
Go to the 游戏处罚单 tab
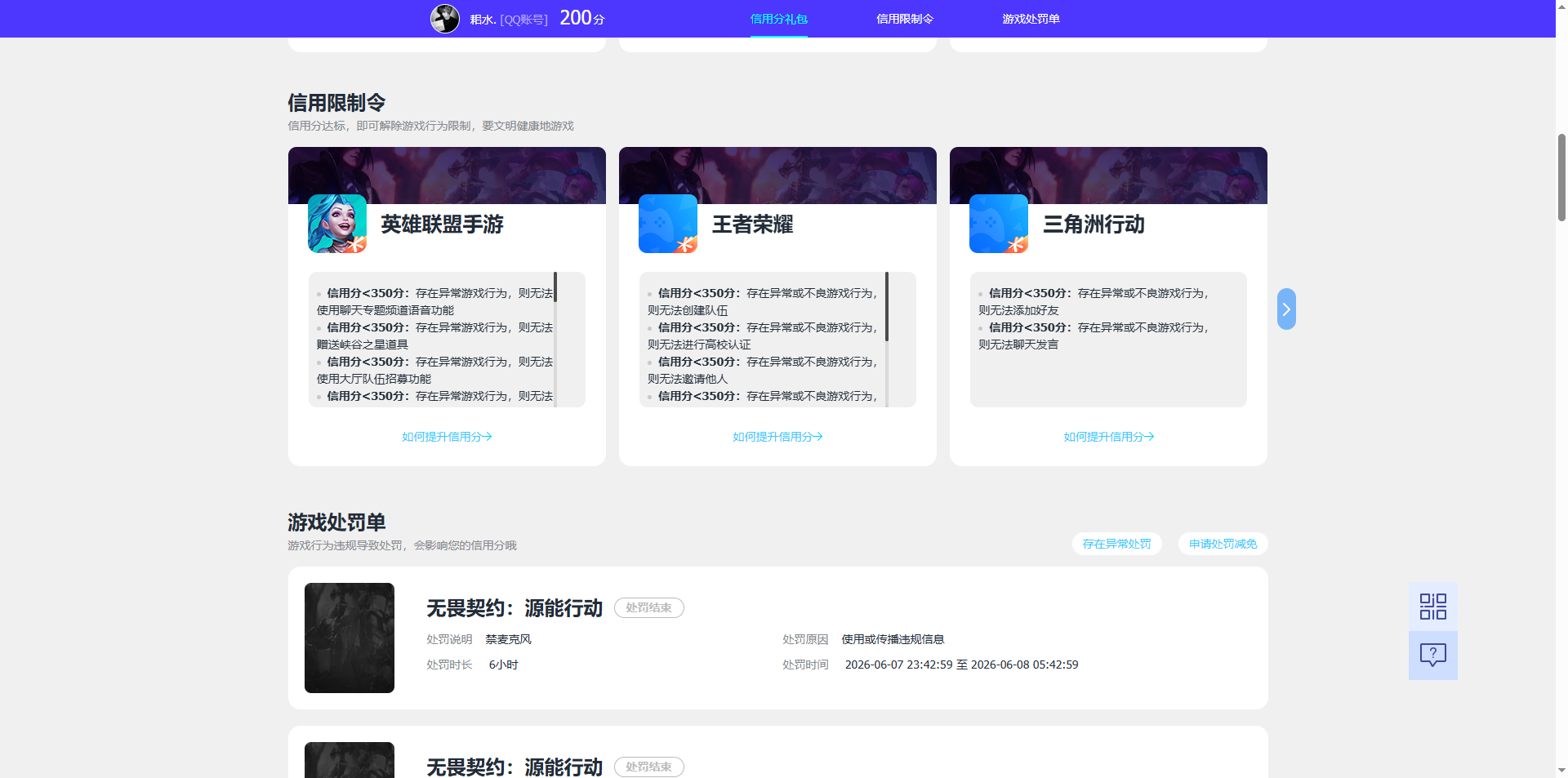coord(1031,19)
